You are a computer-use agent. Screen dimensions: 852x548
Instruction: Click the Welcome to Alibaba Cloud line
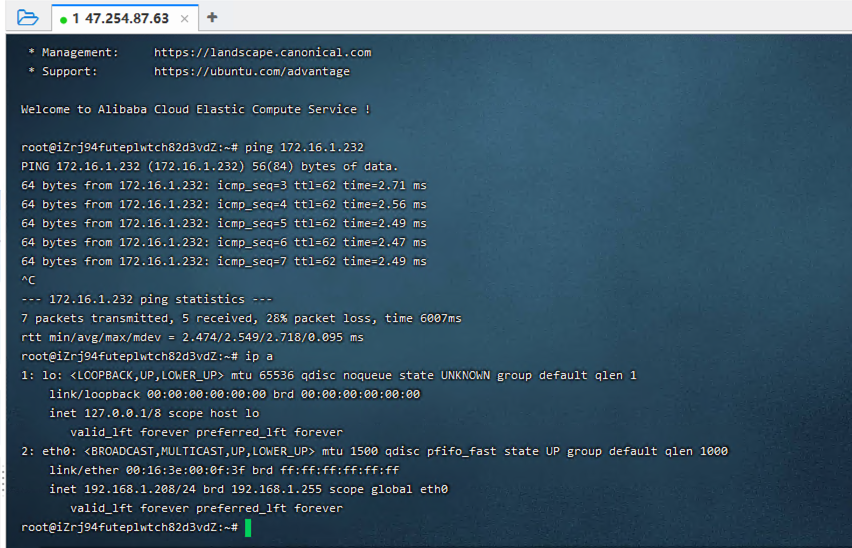coord(195,109)
